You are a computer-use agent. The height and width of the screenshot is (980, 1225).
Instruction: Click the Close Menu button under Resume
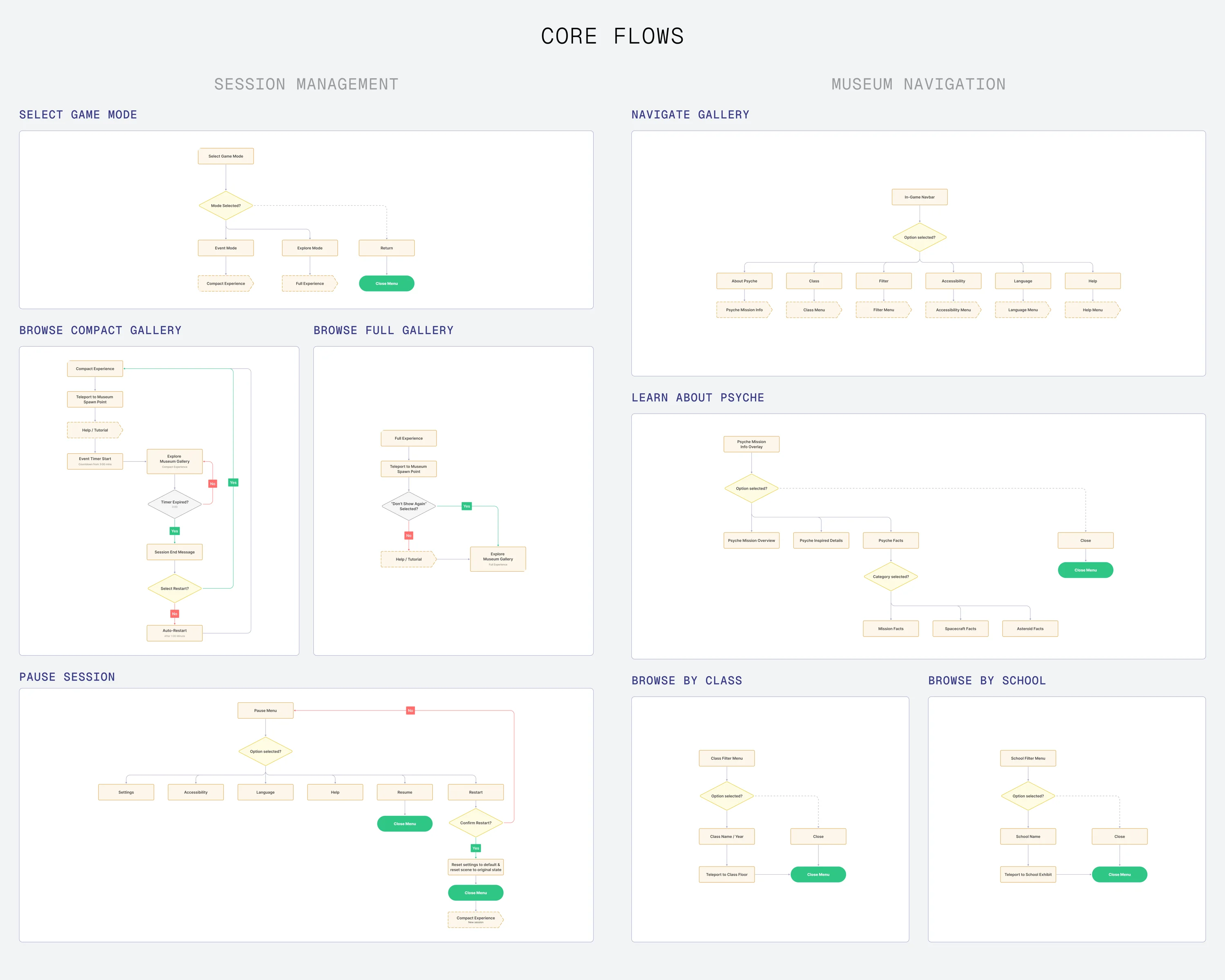[405, 824]
